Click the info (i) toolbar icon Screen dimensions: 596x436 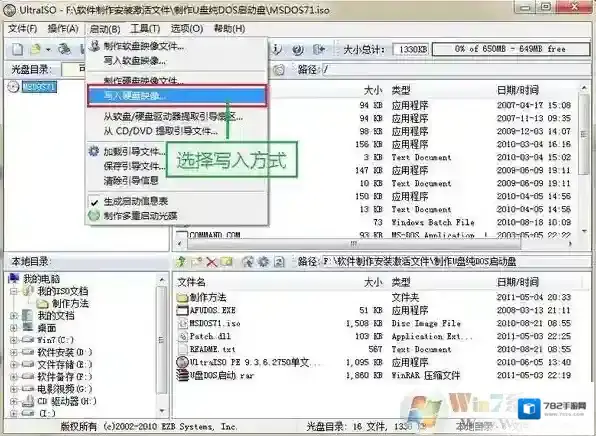[277, 49]
